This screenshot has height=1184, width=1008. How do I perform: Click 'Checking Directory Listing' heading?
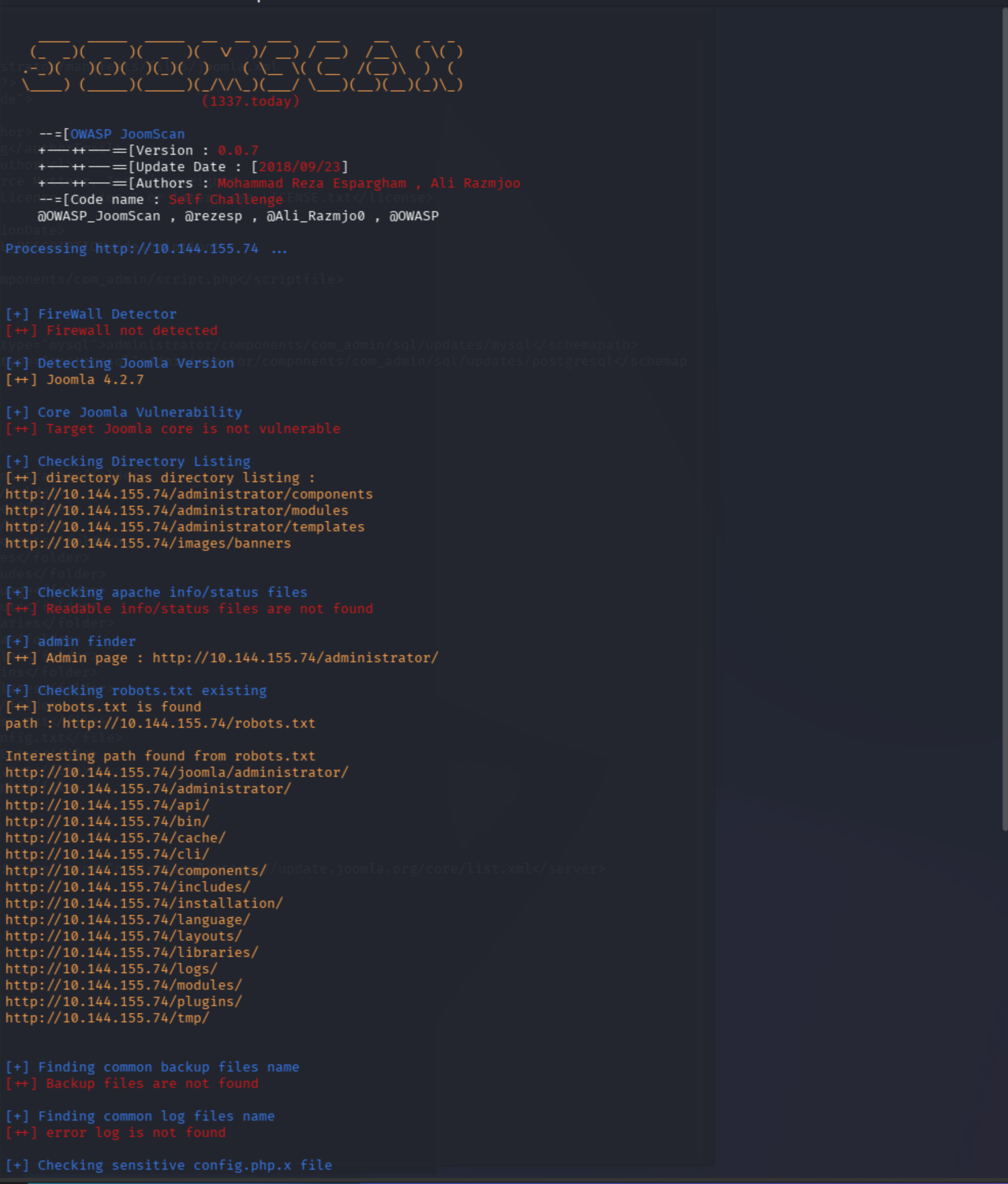click(x=128, y=461)
